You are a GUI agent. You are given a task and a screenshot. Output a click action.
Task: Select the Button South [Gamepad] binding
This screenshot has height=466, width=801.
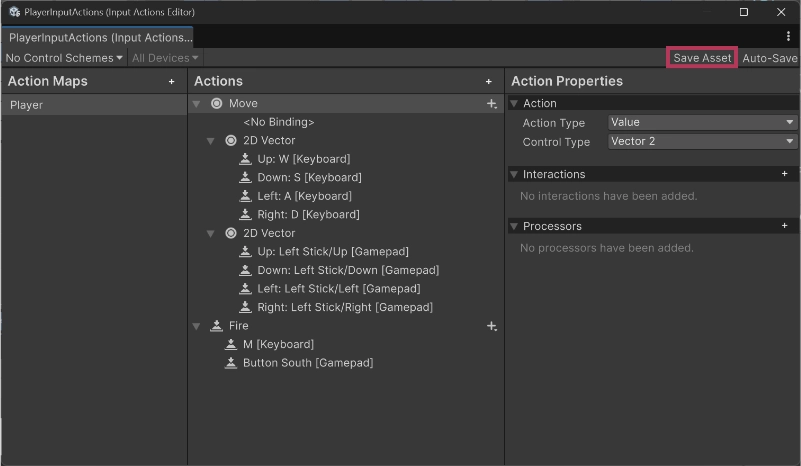click(307, 363)
